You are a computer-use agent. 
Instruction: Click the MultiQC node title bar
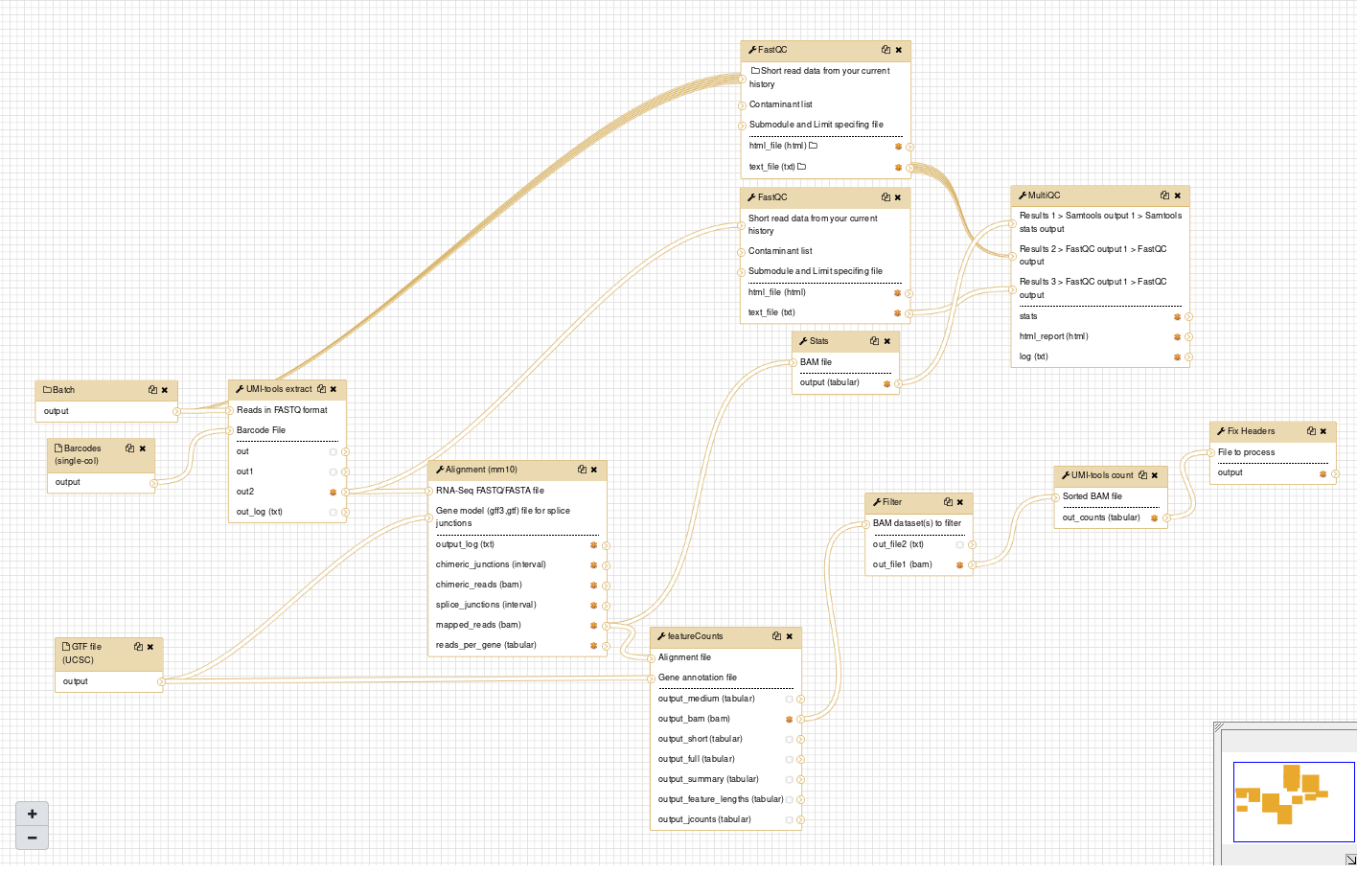tap(1100, 195)
